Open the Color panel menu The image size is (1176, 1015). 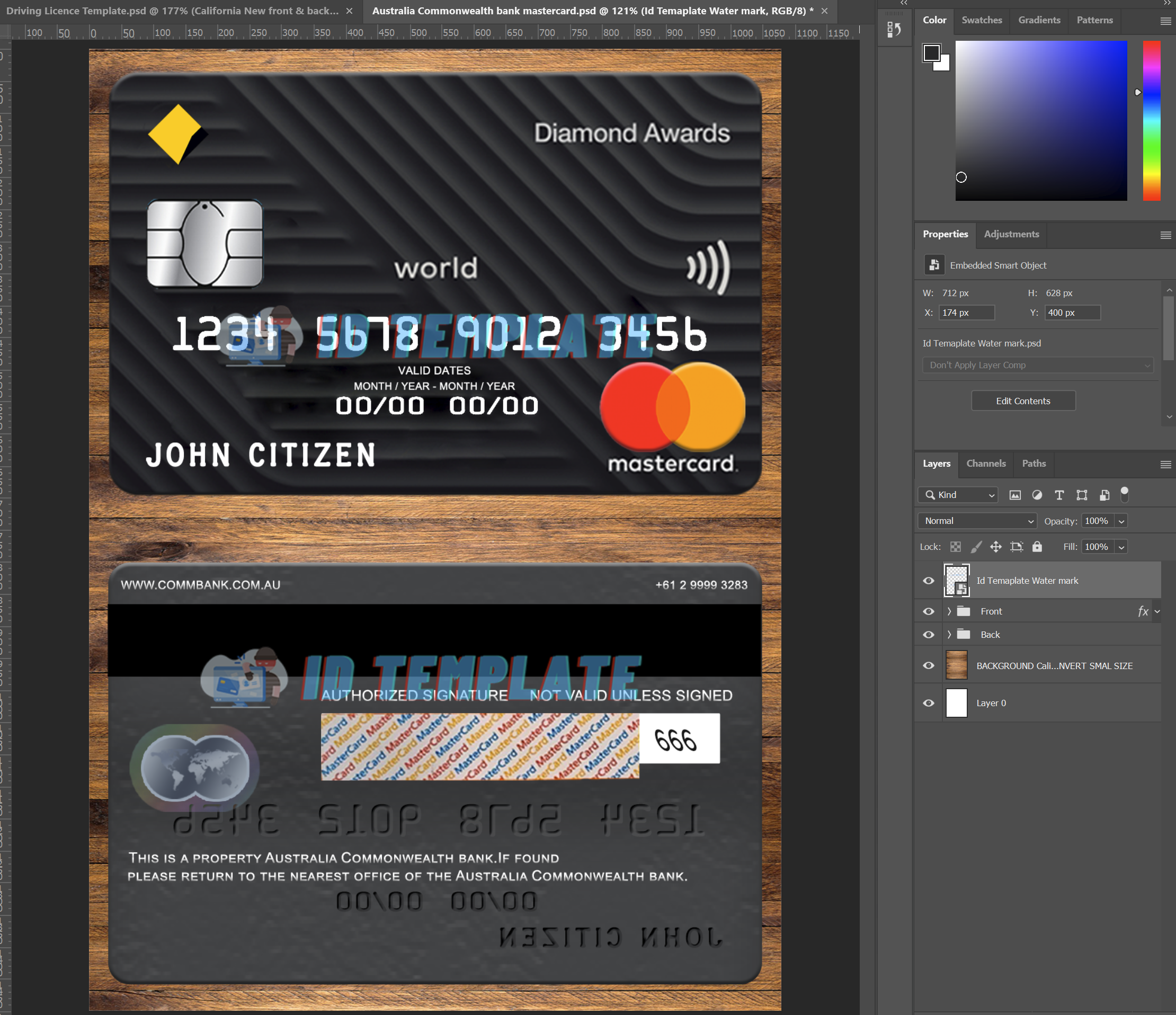1166,21
